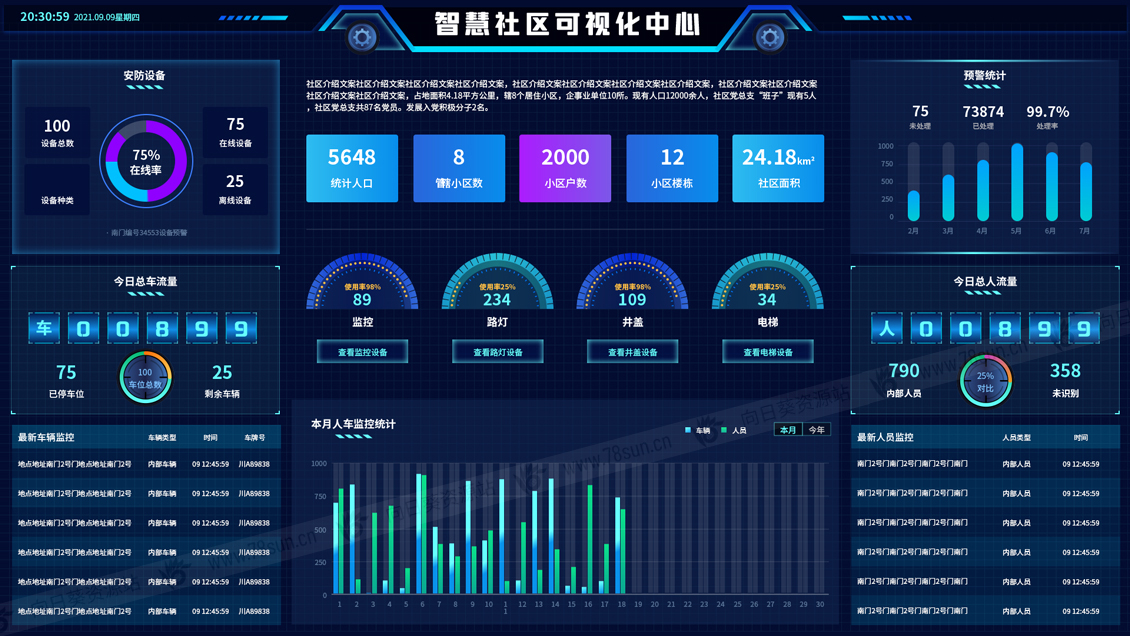This screenshot has height=636, width=1130.
Task: Switch to the 本月 tab
Action: (788, 430)
